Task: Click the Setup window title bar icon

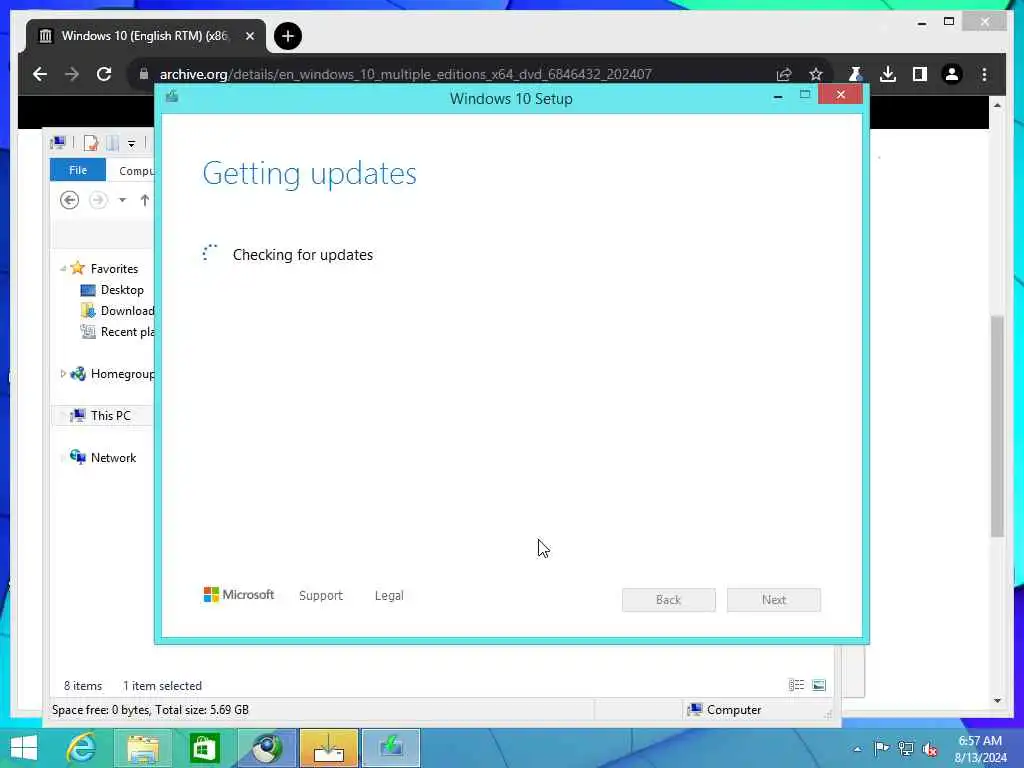Action: (x=172, y=97)
